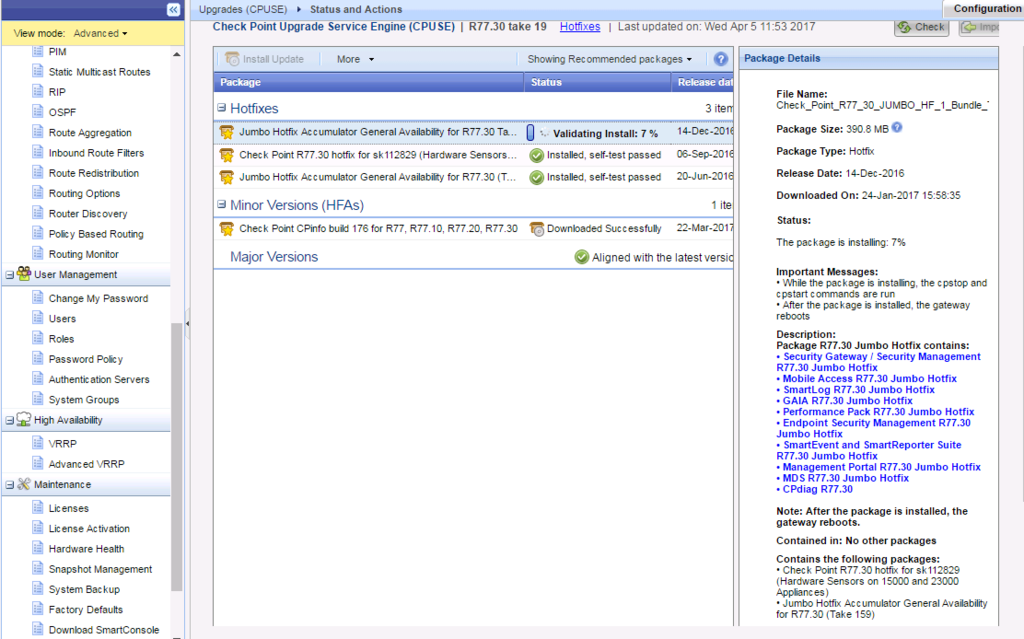The height and width of the screenshot is (639, 1024).
Task: Open the SmartLog R77.30 Jumbo Hotfix link
Action: [x=858, y=389]
